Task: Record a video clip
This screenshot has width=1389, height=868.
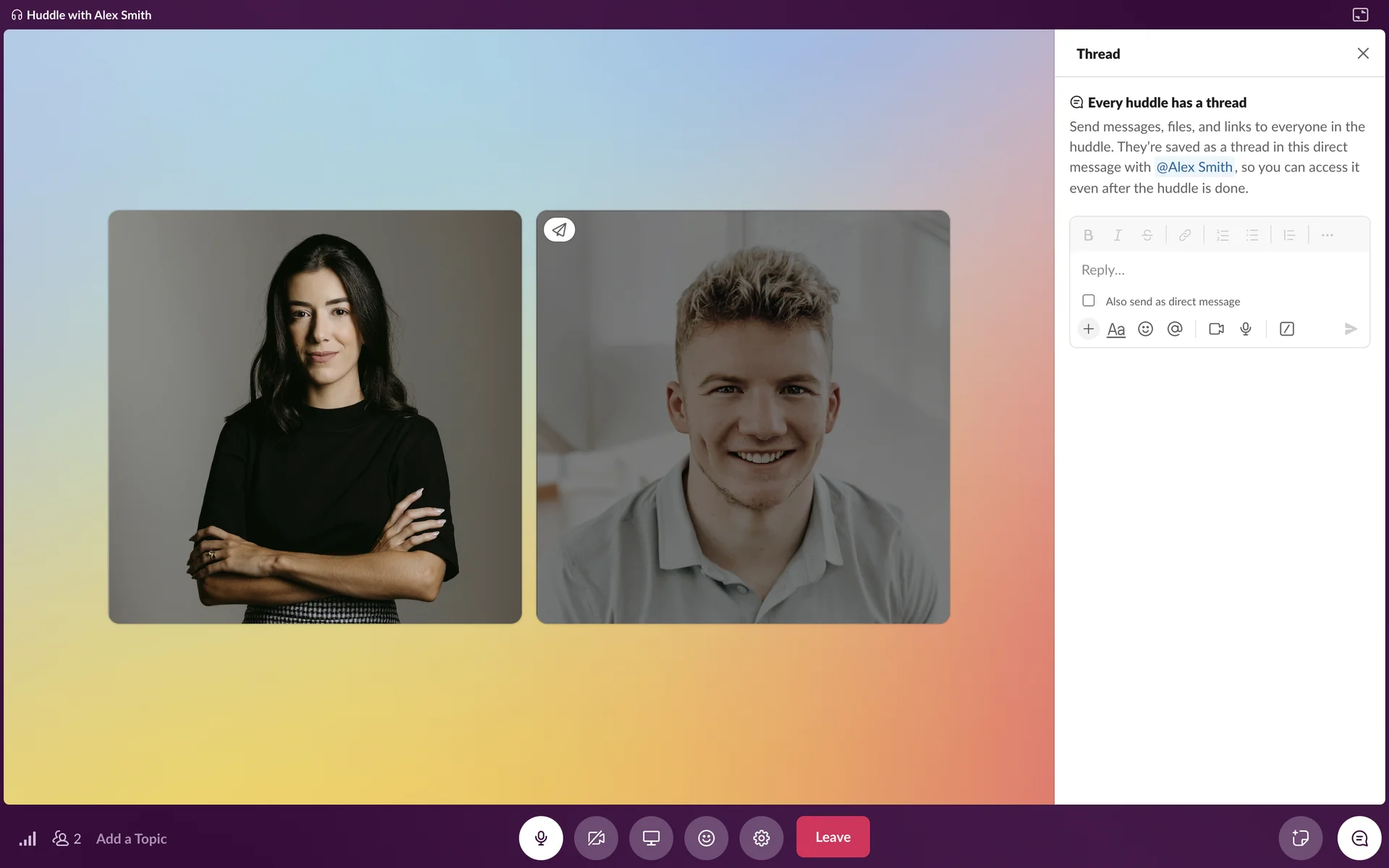Action: (x=1216, y=329)
